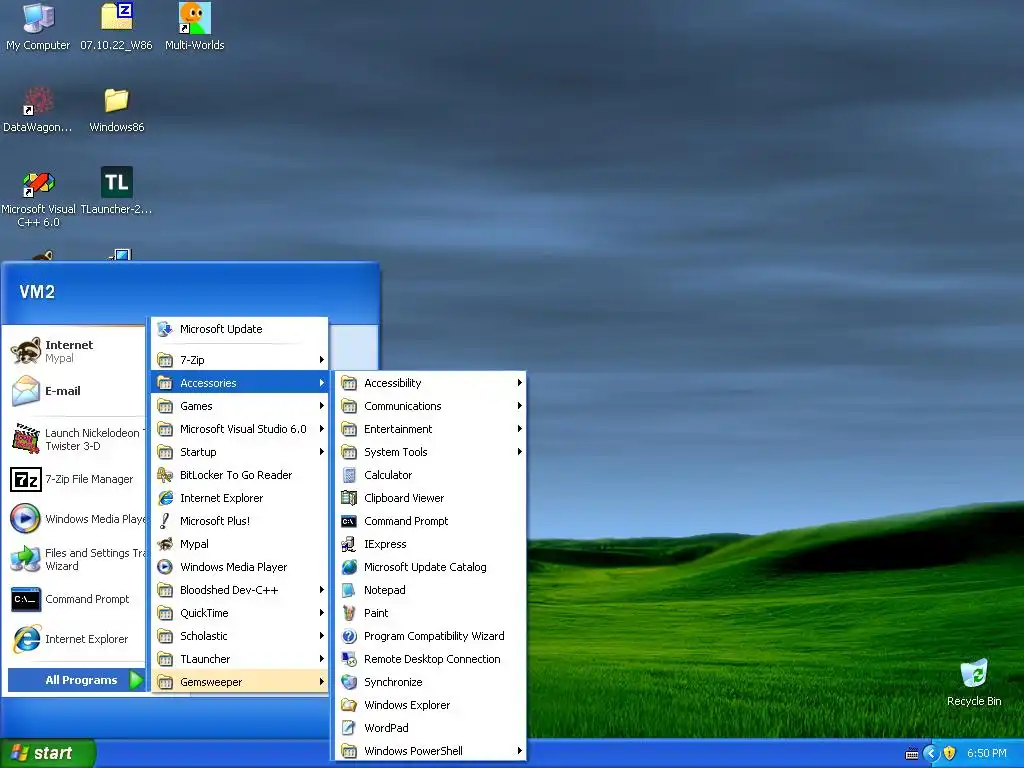Click the 6:50 PM taskbar clock
The width and height of the screenshot is (1024, 768).
point(986,753)
